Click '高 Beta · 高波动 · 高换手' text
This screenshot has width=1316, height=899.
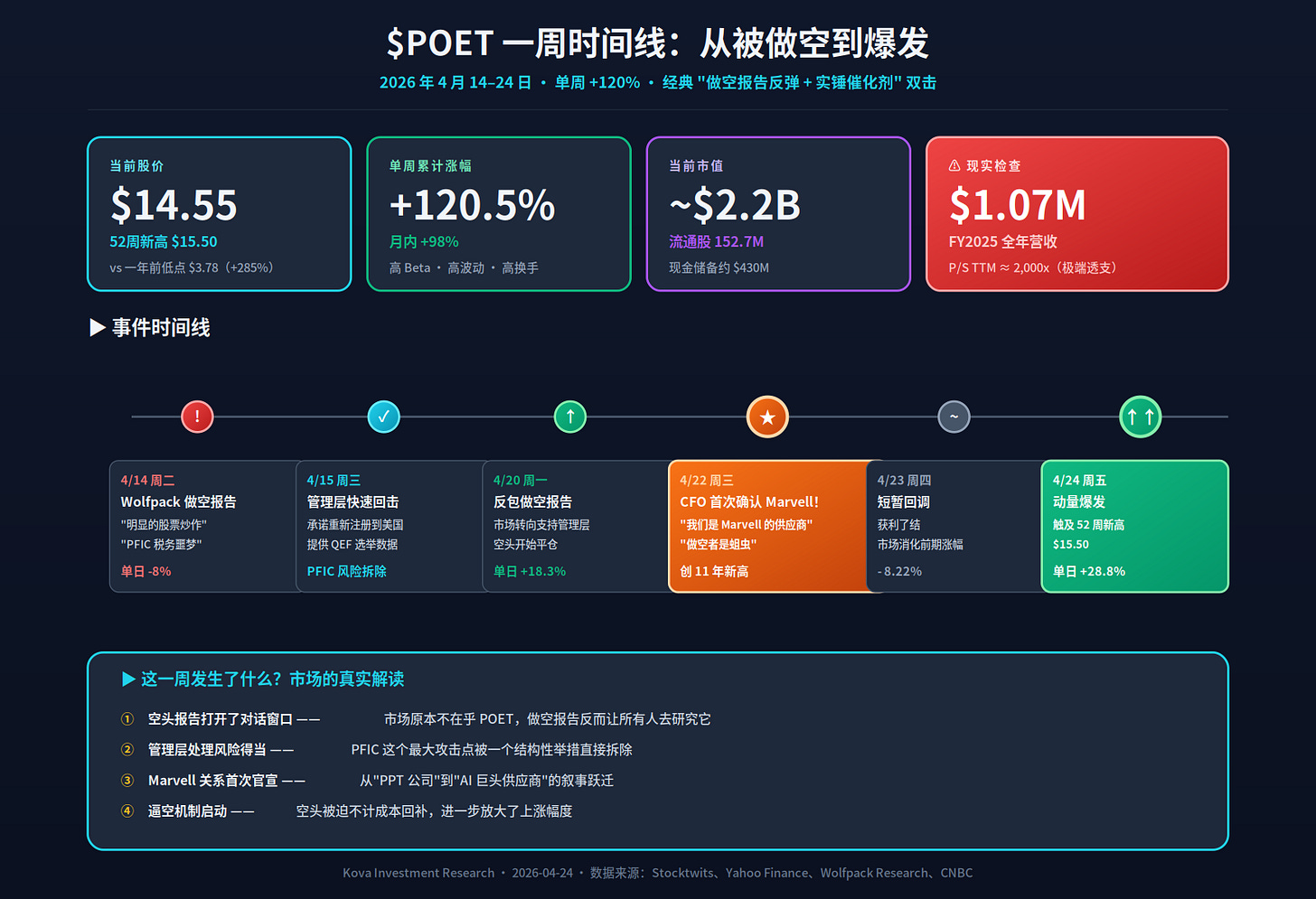coord(464,267)
